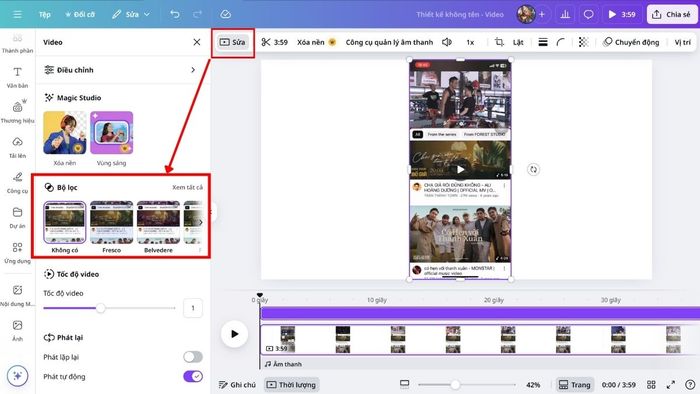The height and width of the screenshot is (394, 700).
Task: Open the Trang pages button
Action: pyautogui.click(x=575, y=385)
